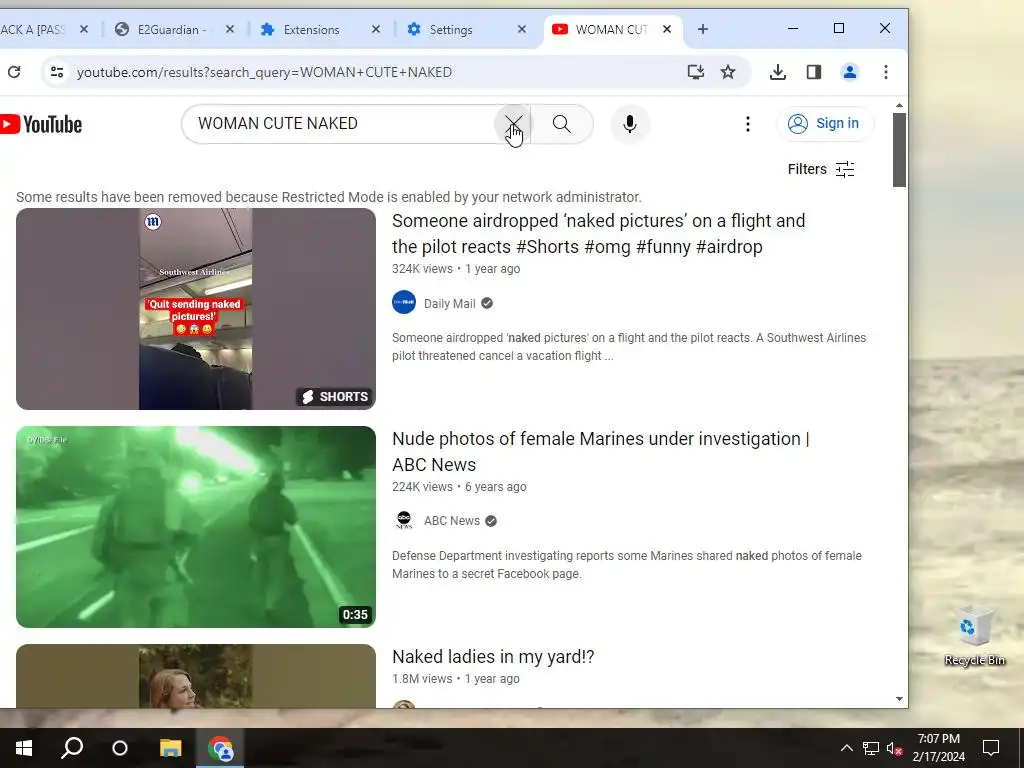View site information icon in address bar
Screen dimensions: 1024x768
(x=57, y=72)
